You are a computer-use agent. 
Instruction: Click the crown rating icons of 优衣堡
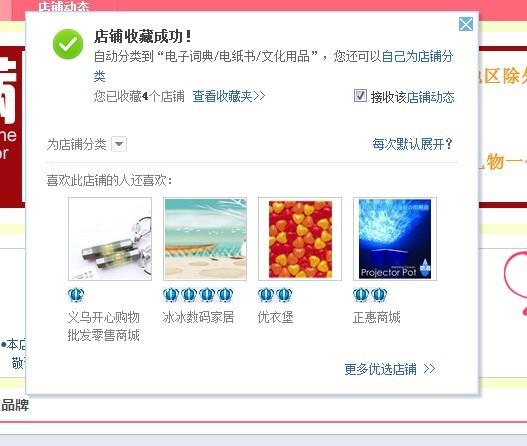[275, 295]
